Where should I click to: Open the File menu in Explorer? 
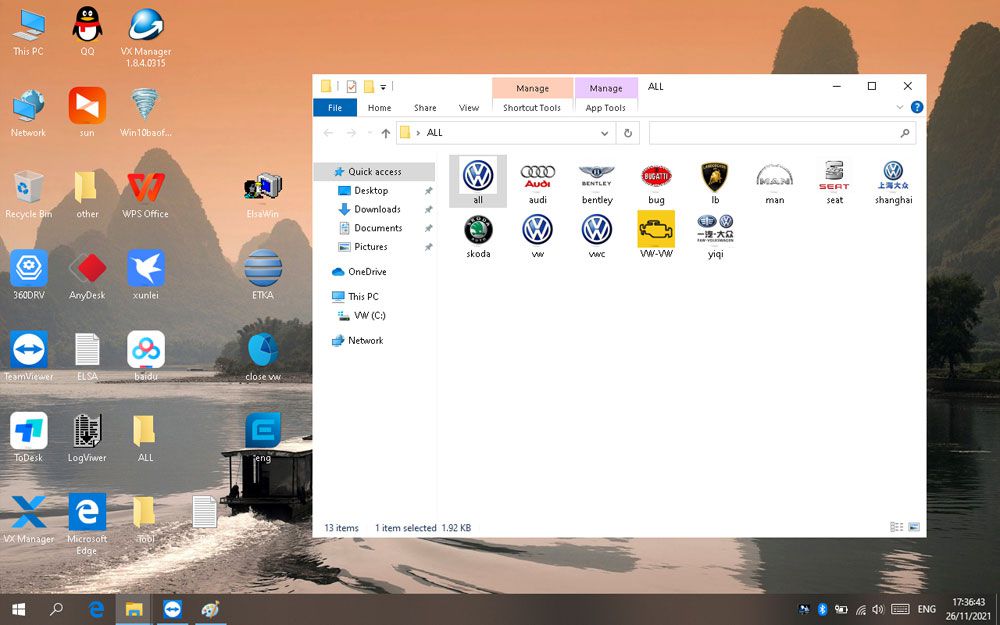pyautogui.click(x=335, y=108)
